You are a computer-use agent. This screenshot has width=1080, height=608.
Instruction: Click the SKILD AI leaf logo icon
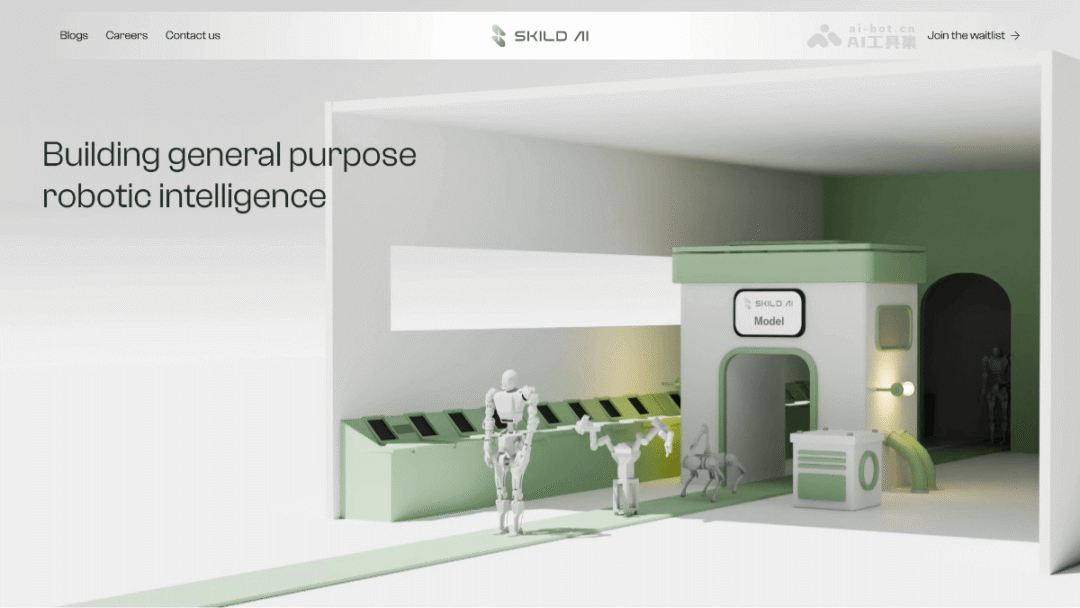(499, 36)
